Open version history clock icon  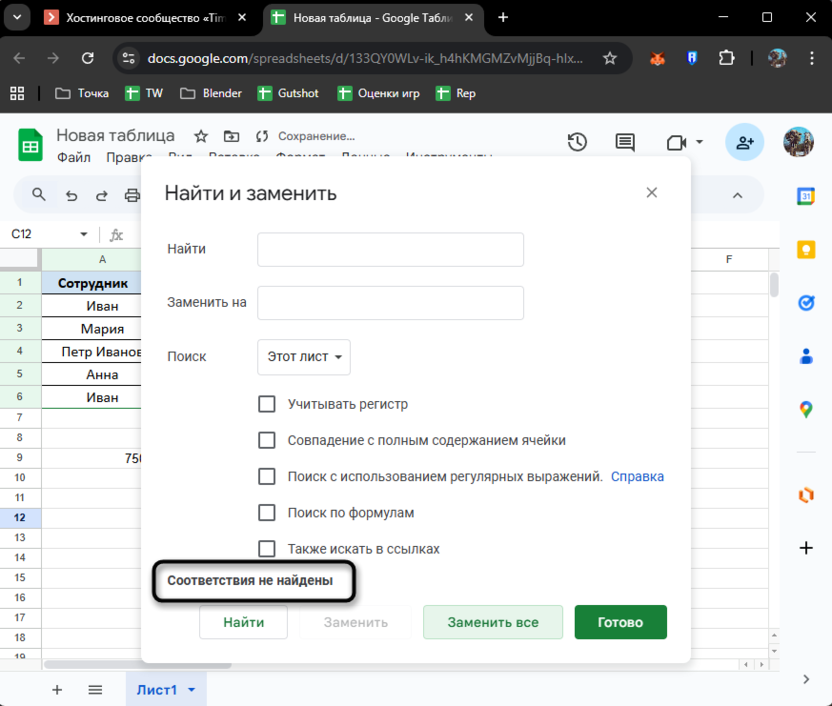(x=577, y=143)
